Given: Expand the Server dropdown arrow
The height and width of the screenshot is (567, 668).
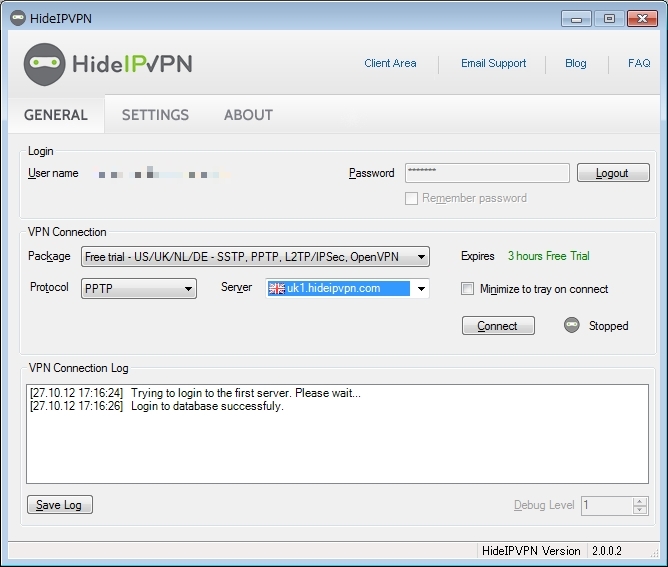Looking at the screenshot, I should pyautogui.click(x=421, y=288).
